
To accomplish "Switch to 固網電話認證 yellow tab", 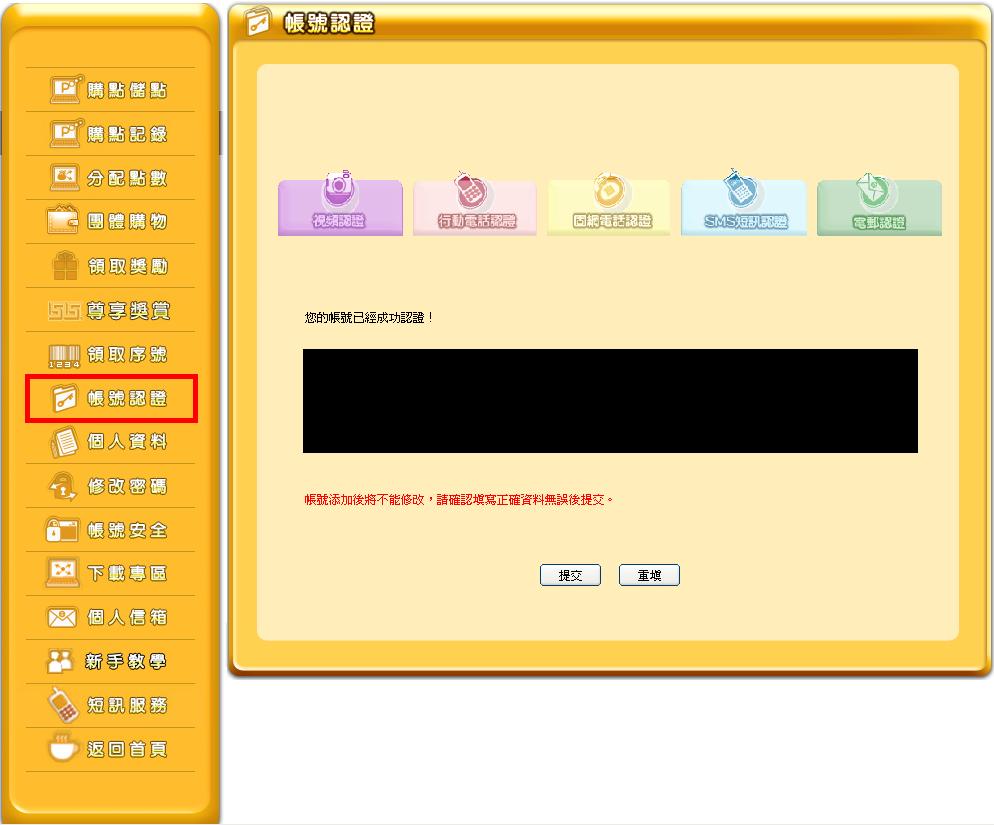I will pos(609,207).
